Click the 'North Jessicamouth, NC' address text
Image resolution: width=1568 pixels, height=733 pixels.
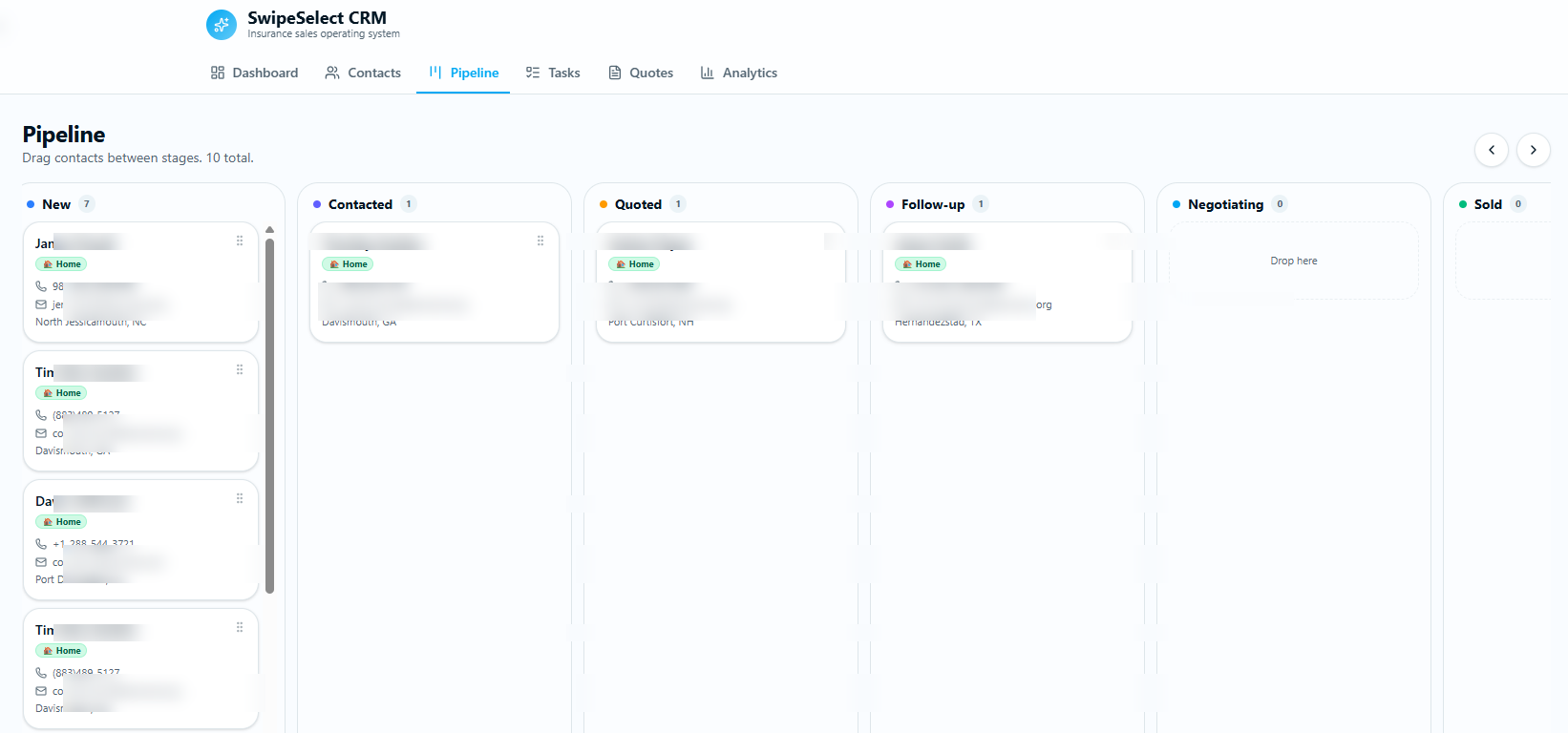91,323
